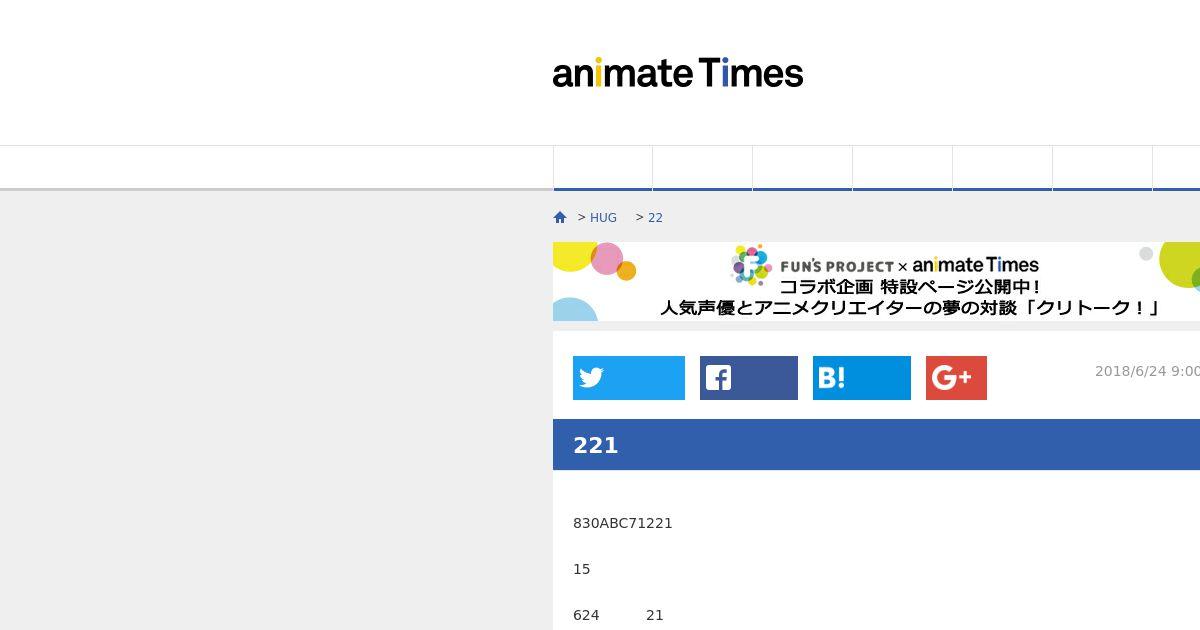Click the partially visible seventh navigation tab

point(1178,167)
